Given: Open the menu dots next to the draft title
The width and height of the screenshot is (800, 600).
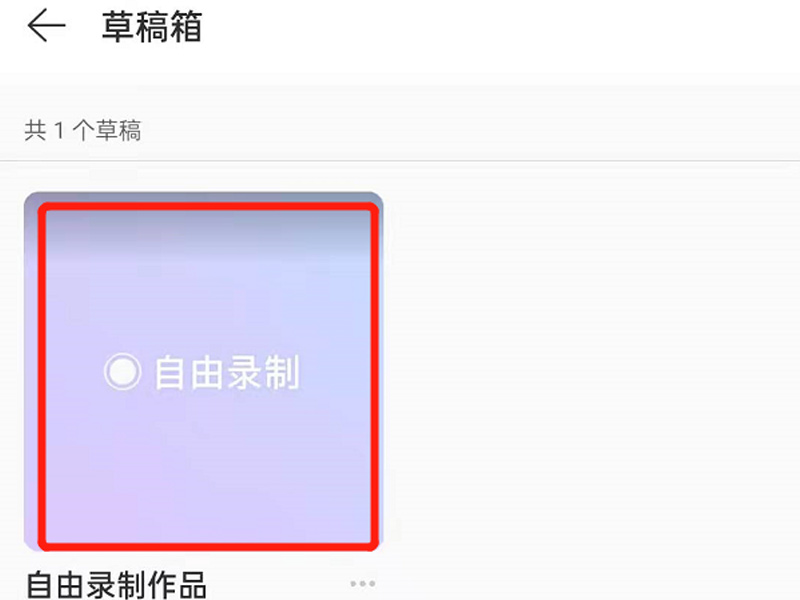Looking at the screenshot, I should 363,583.
